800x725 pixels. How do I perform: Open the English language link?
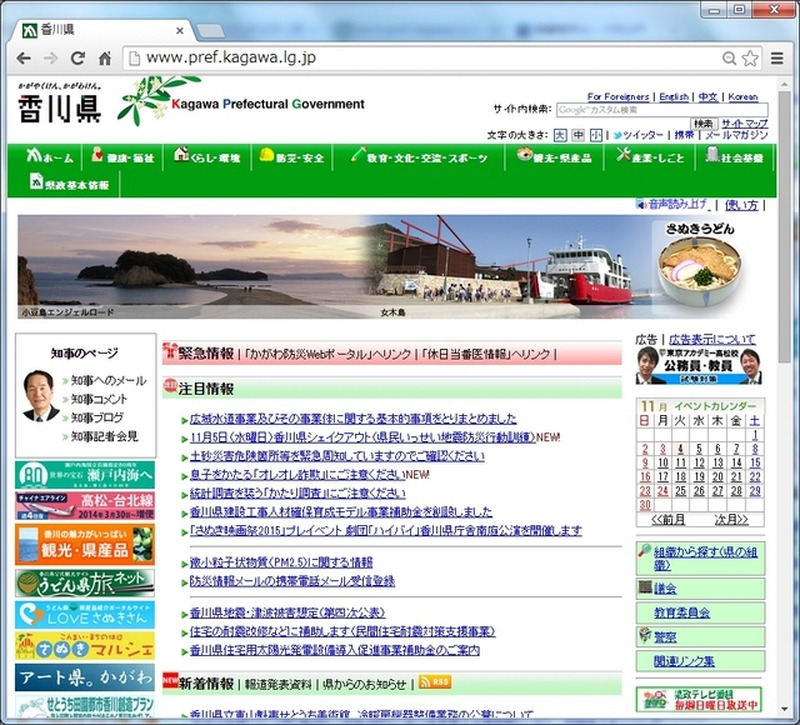[x=673, y=97]
